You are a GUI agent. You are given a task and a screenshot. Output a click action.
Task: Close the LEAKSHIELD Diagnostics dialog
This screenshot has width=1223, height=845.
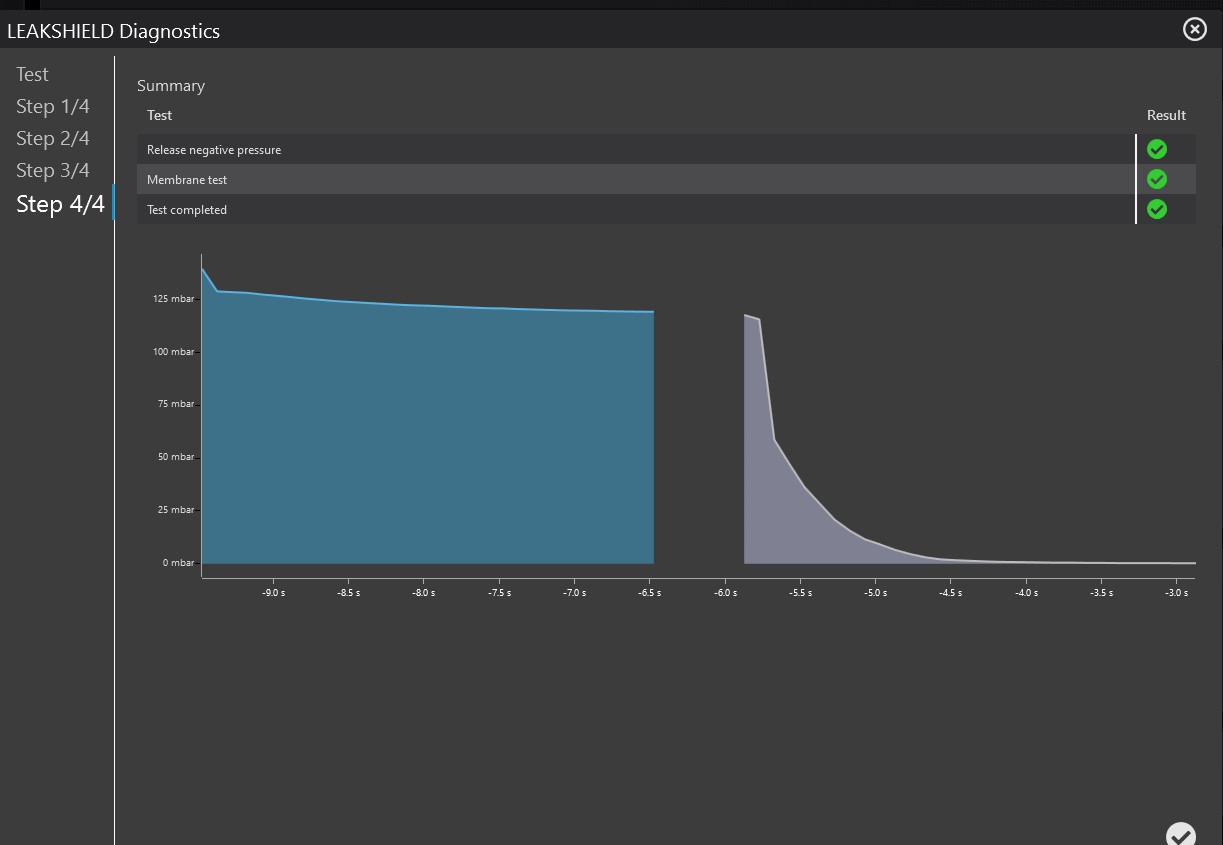click(x=1194, y=30)
